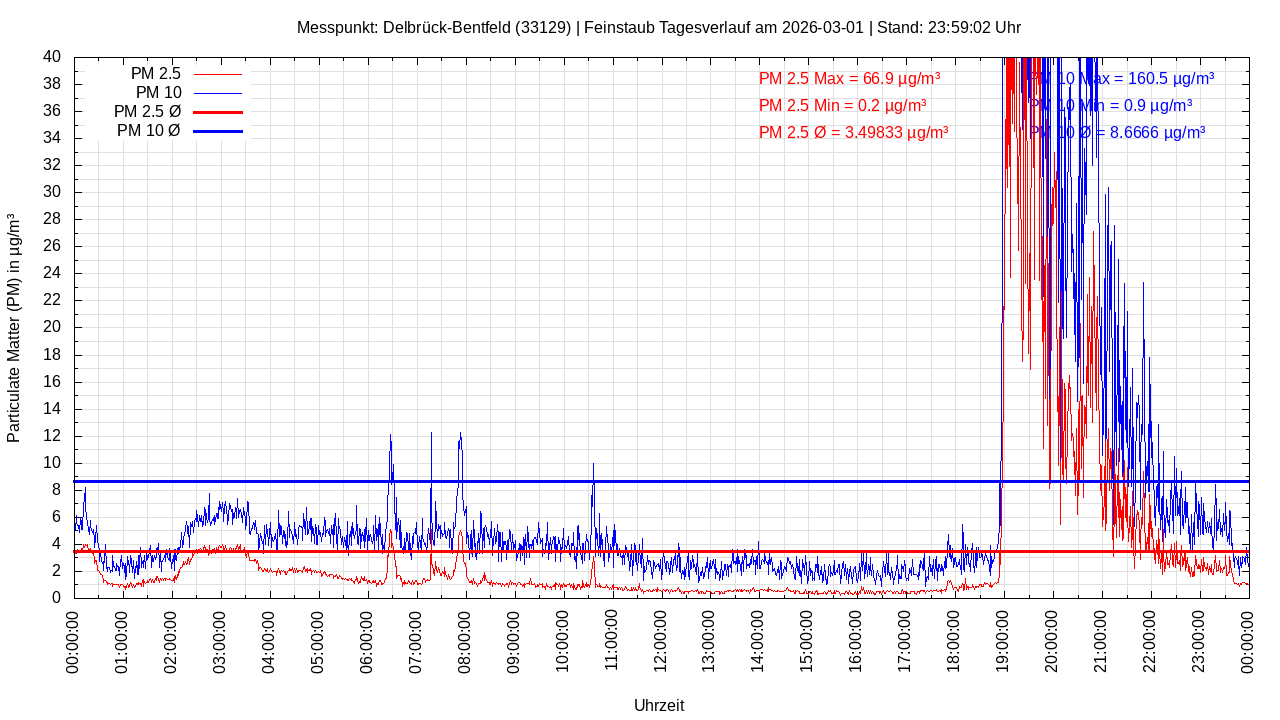This screenshot has height=720, width=1280.
Task: Click the thick blue PM 10 Ø legend line
Action: point(217,131)
